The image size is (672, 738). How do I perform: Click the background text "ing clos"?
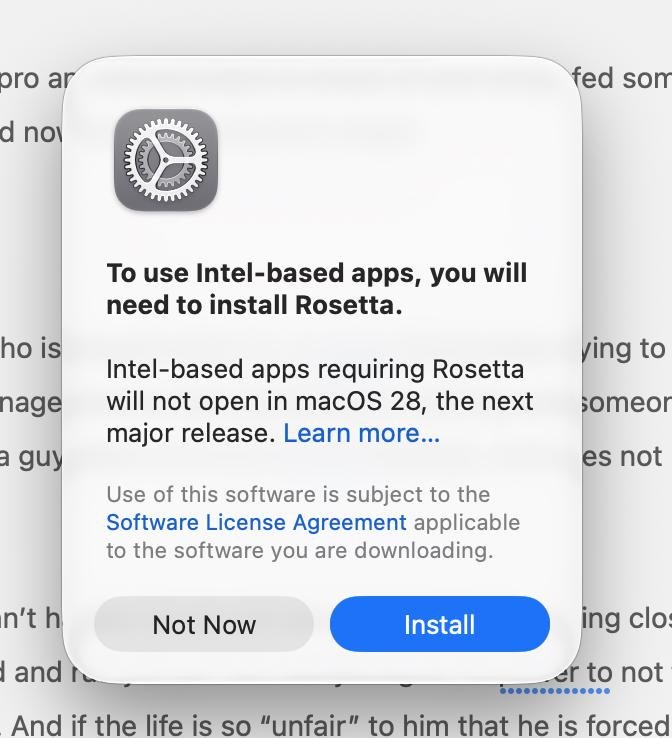coord(626,618)
